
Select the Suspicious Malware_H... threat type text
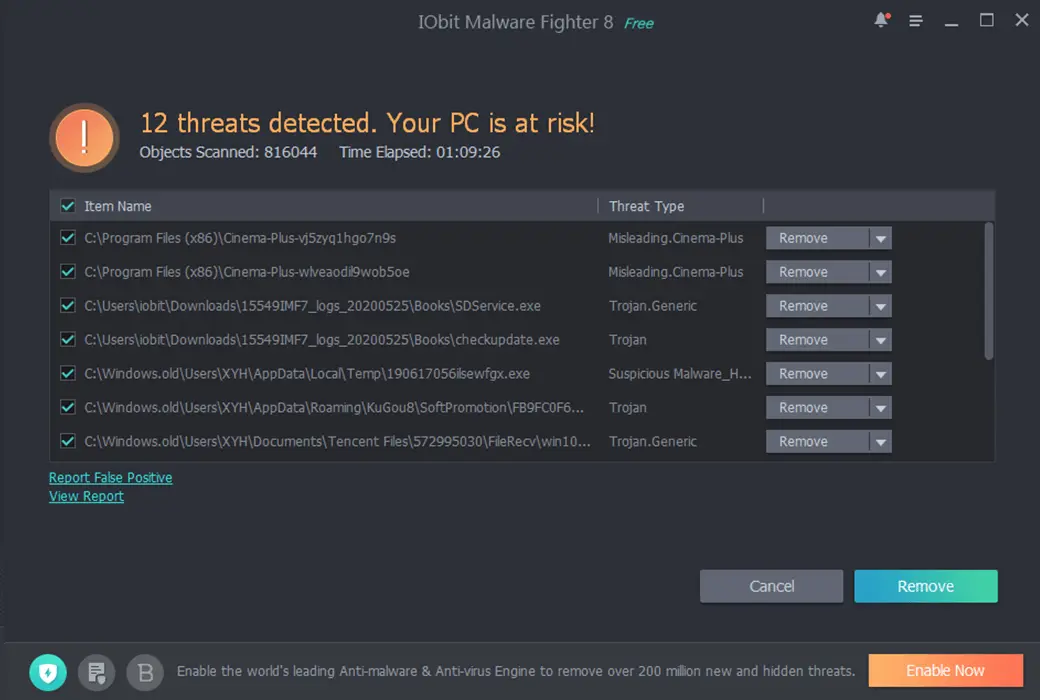click(680, 373)
